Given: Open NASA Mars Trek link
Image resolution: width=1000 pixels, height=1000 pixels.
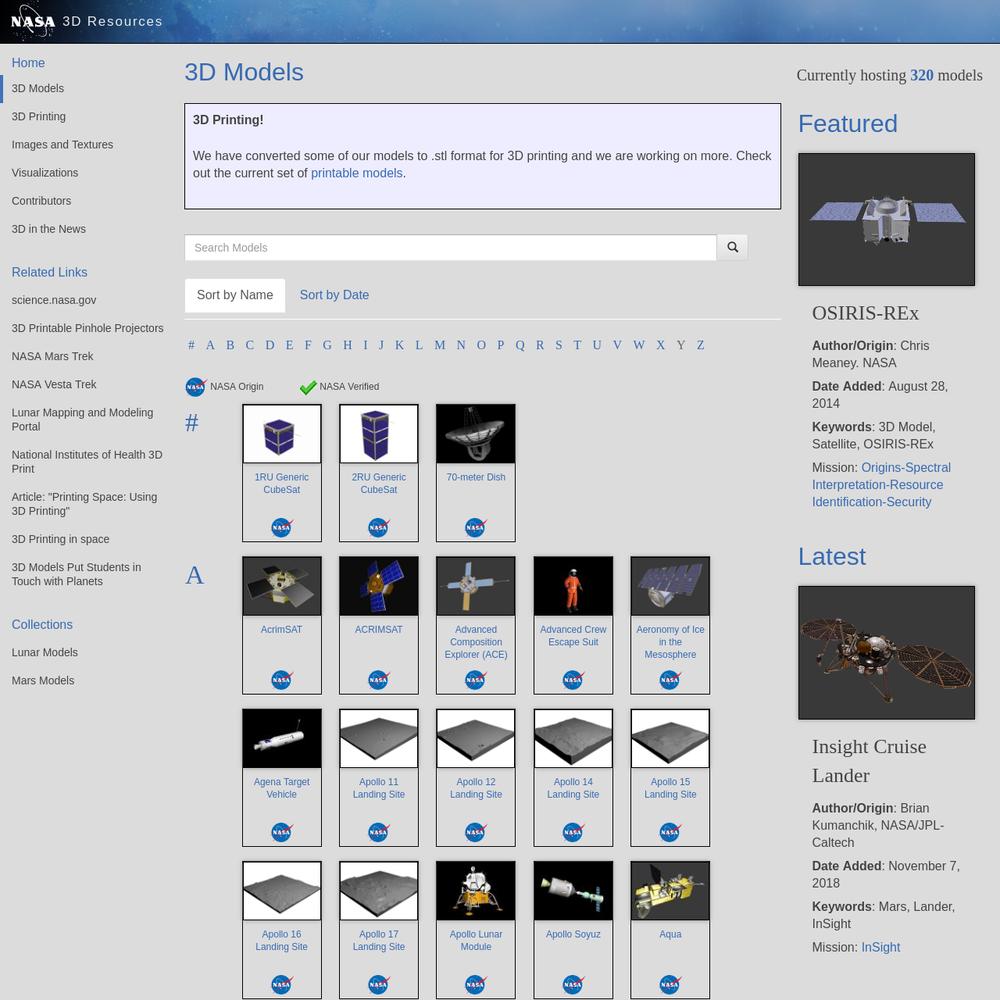Looking at the screenshot, I should [52, 357].
